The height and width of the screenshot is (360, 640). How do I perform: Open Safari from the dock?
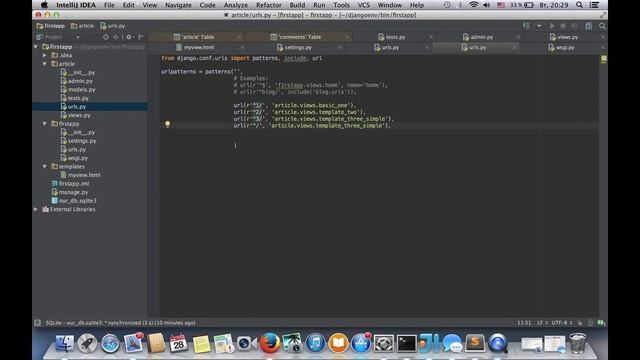(x=110, y=343)
